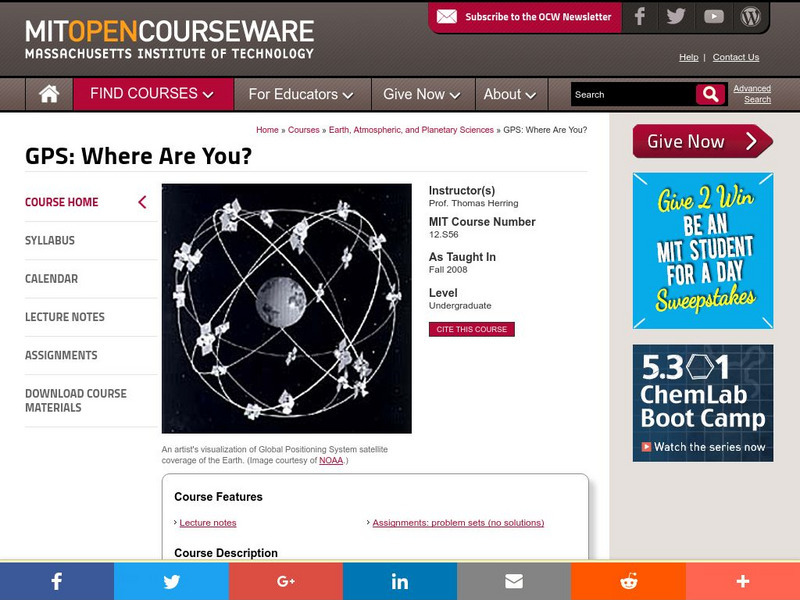800x600 pixels.
Task: Share via Reddit in bottom bar
Action: (628, 581)
